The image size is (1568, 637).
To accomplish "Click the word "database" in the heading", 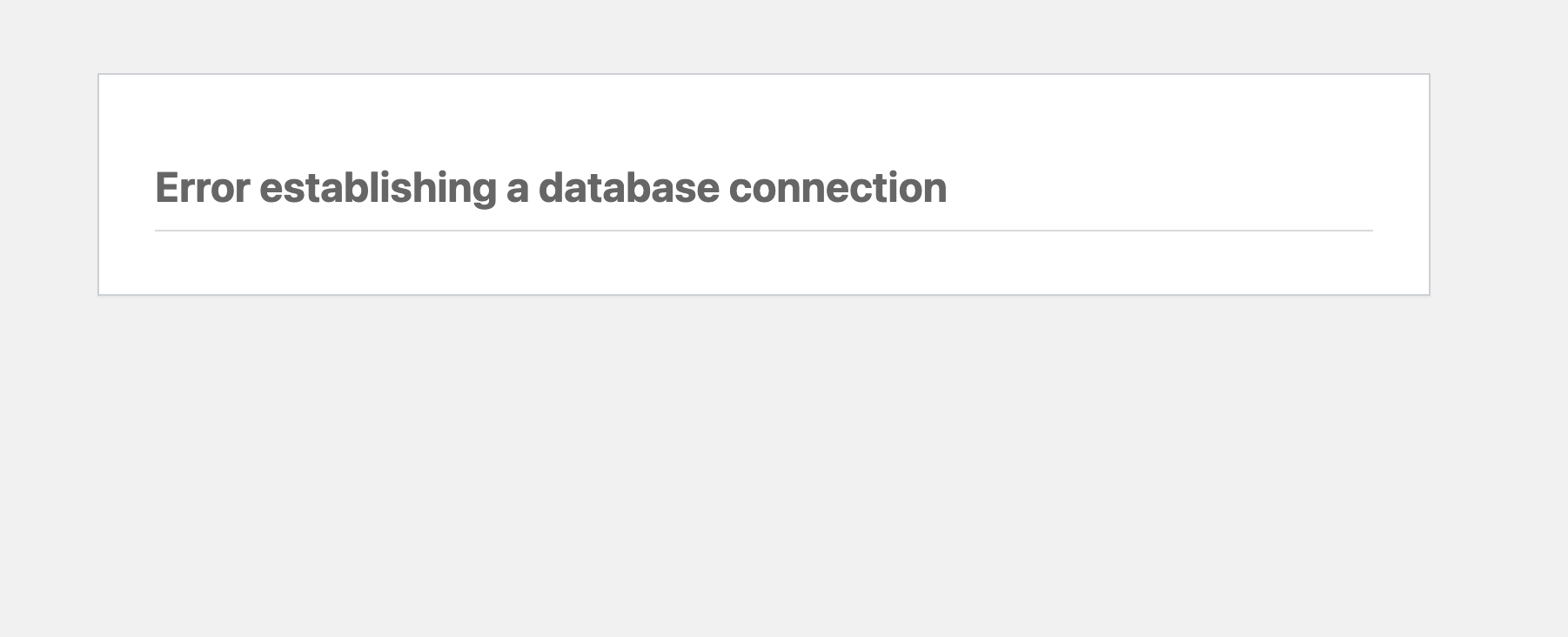I will click(x=628, y=188).
